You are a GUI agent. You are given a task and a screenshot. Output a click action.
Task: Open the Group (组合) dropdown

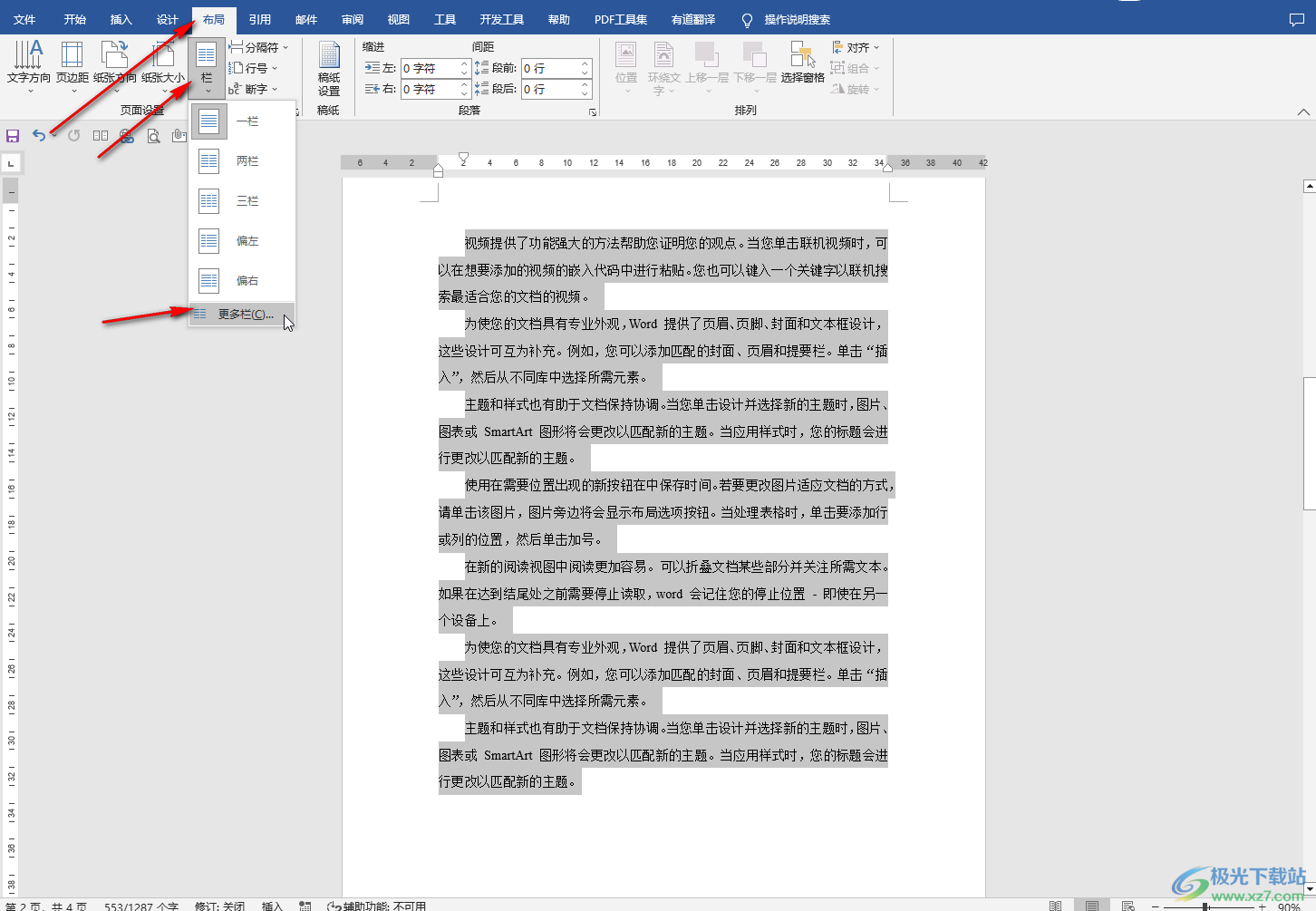coord(856,68)
